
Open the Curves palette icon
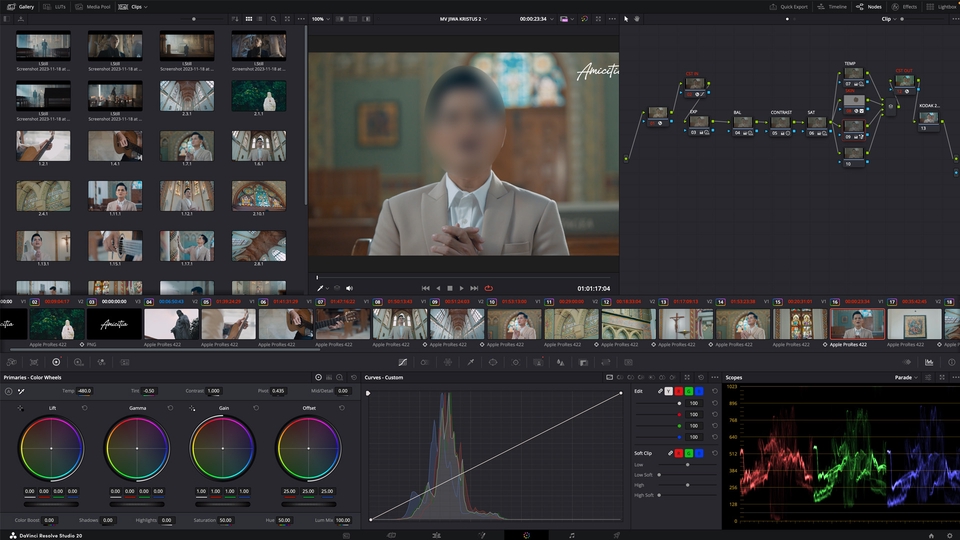[402, 362]
